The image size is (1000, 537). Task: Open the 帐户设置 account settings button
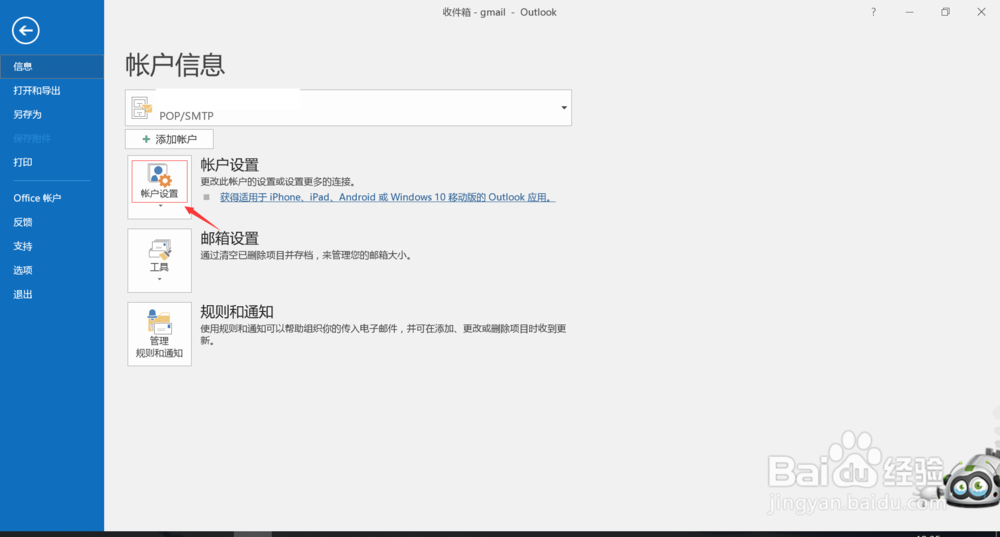(159, 187)
